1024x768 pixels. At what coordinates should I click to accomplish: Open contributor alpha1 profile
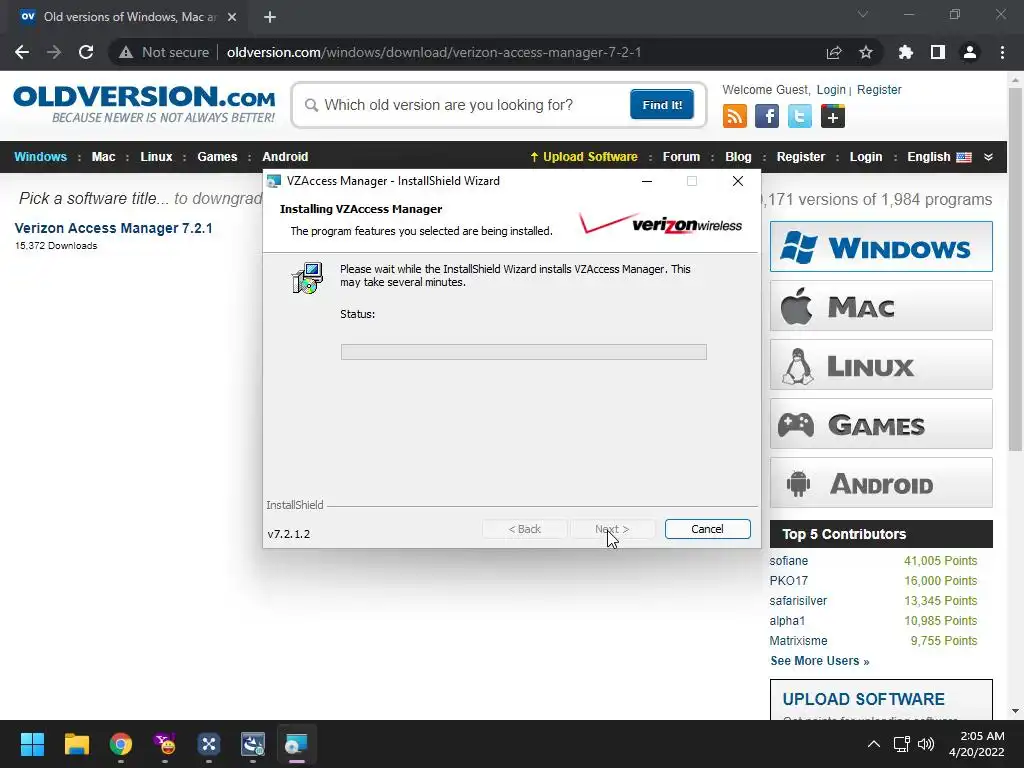787,620
